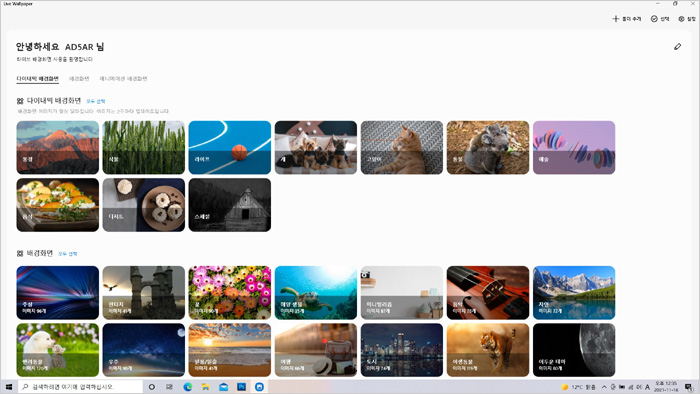
Task: Open the starry night space collection
Action: pyautogui.click(x=144, y=350)
